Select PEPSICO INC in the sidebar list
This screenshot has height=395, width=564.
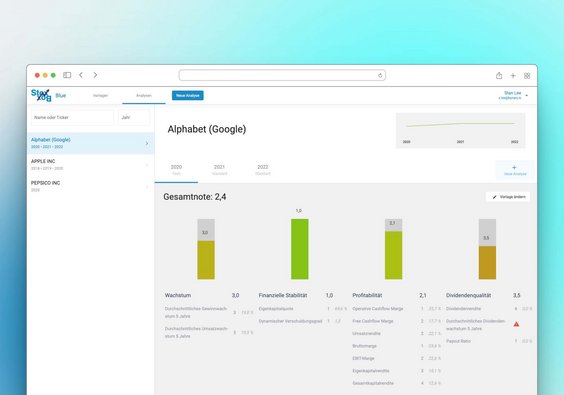tap(91, 186)
